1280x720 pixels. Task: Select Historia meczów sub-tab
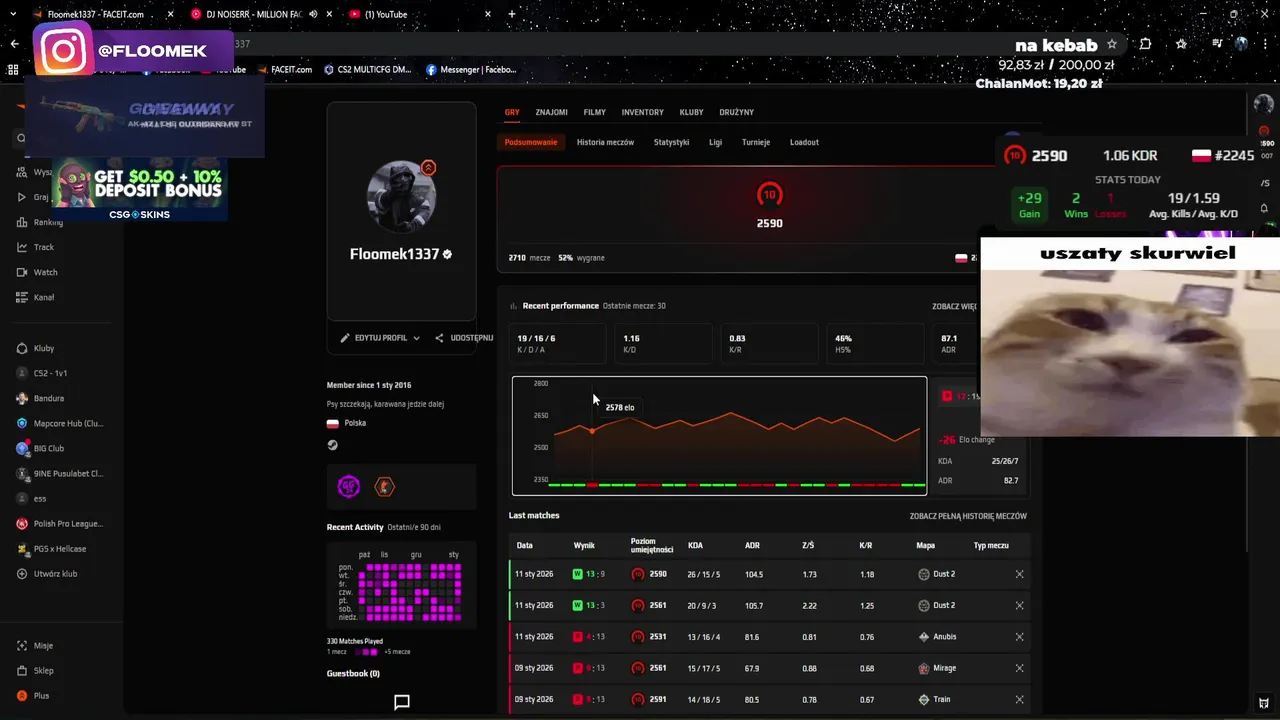point(605,142)
